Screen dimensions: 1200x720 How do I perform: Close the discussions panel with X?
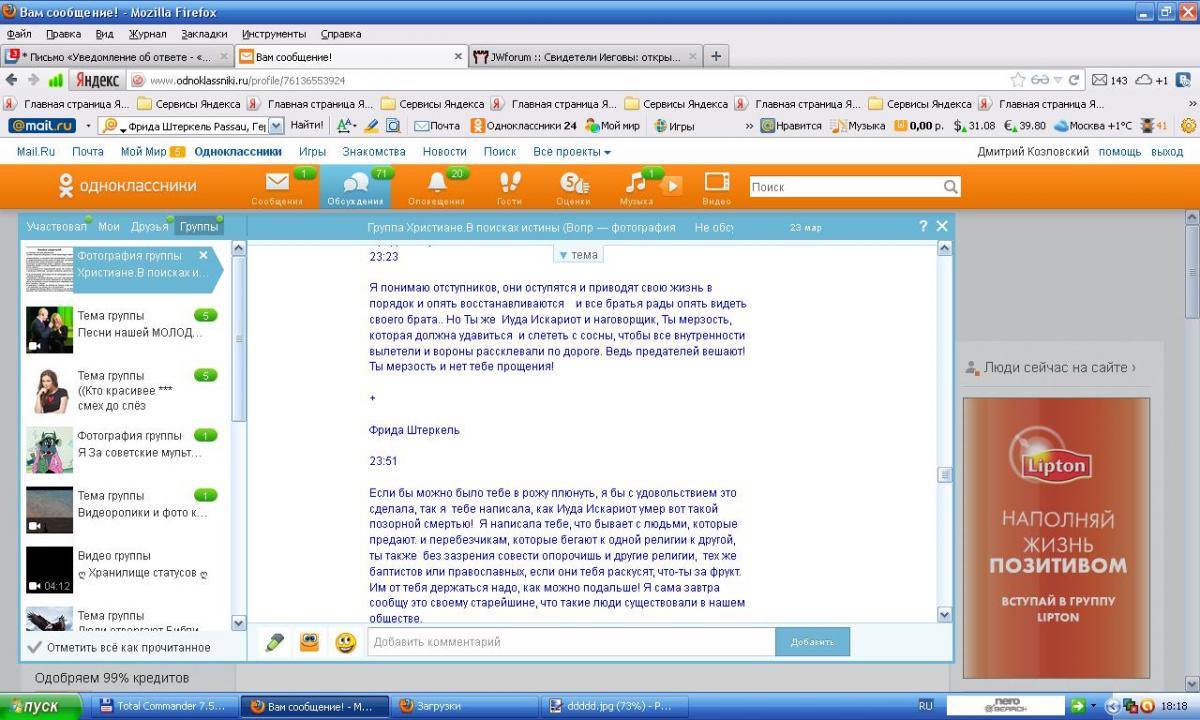pos(941,227)
